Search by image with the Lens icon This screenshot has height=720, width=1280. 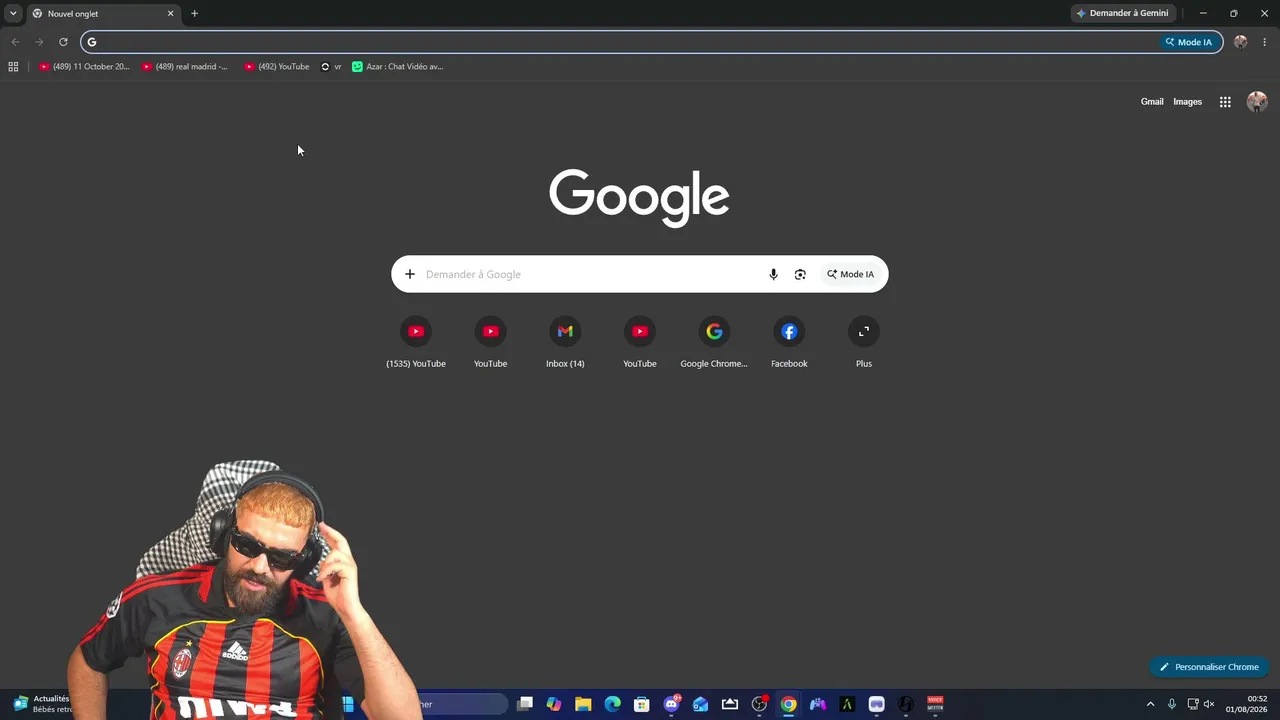pyautogui.click(x=800, y=274)
